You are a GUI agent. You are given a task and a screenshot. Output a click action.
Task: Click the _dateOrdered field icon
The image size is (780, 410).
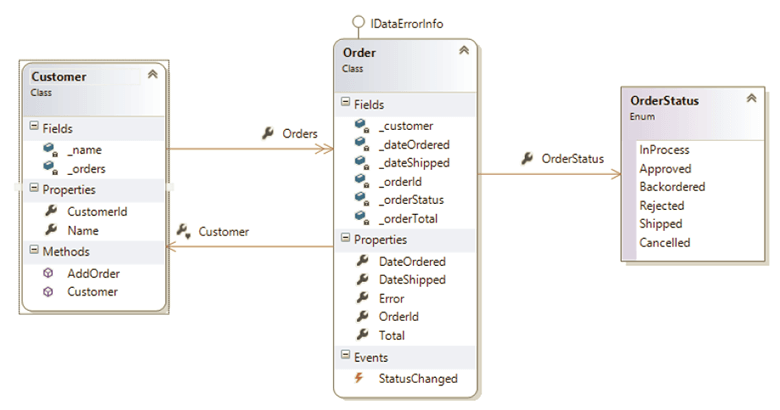362,144
